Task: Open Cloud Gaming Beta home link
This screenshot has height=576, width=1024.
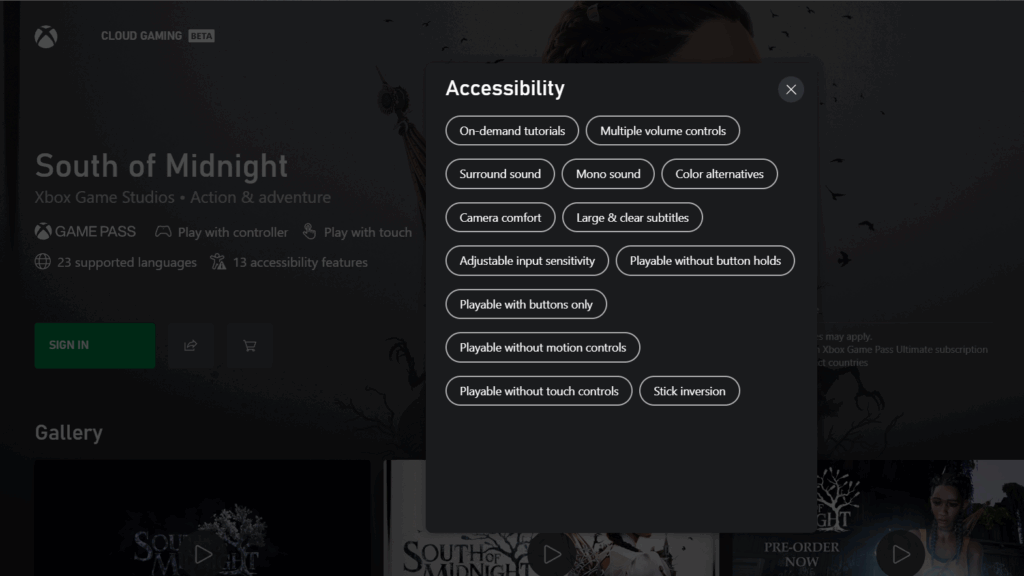Action: pyautogui.click(x=157, y=36)
